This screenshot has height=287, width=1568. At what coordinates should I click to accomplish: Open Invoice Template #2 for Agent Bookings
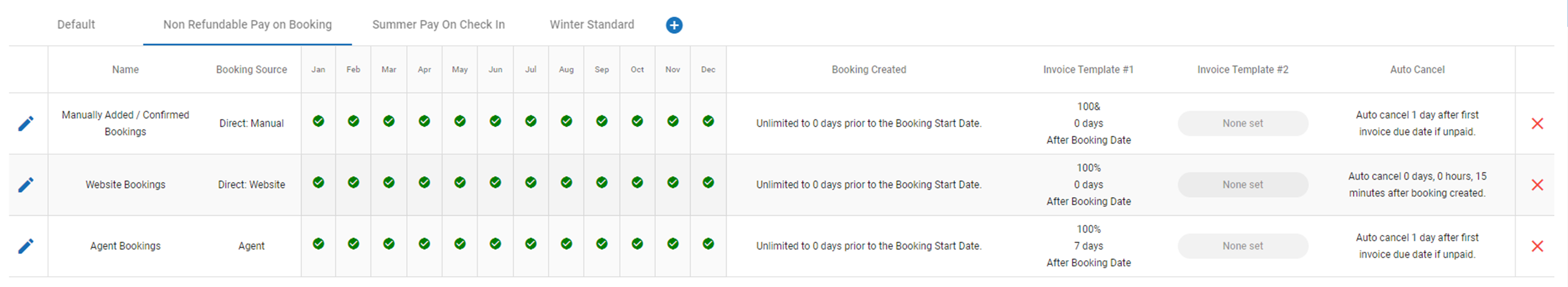click(x=1242, y=246)
